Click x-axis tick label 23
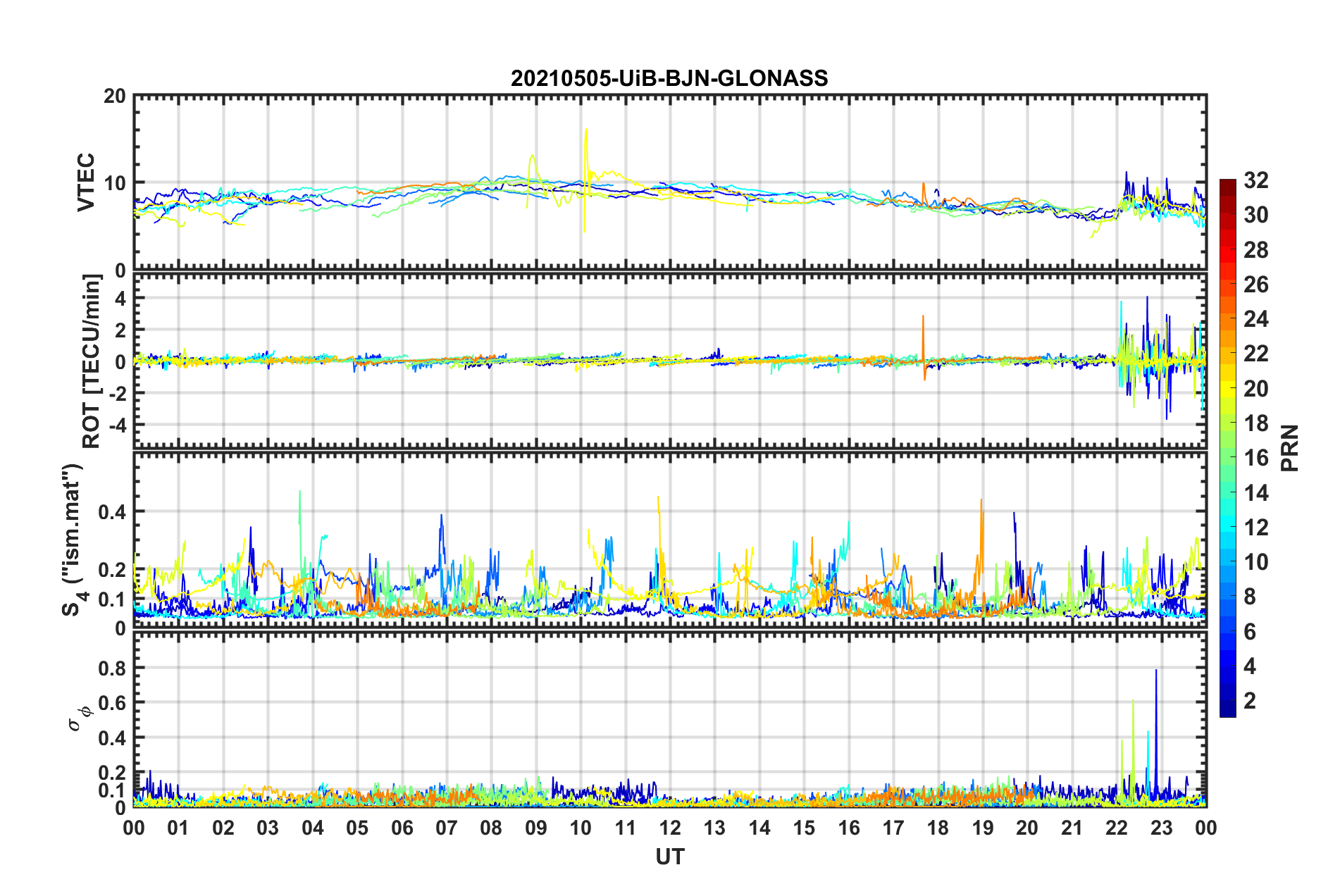The image size is (1340, 896). pyautogui.click(x=1162, y=828)
